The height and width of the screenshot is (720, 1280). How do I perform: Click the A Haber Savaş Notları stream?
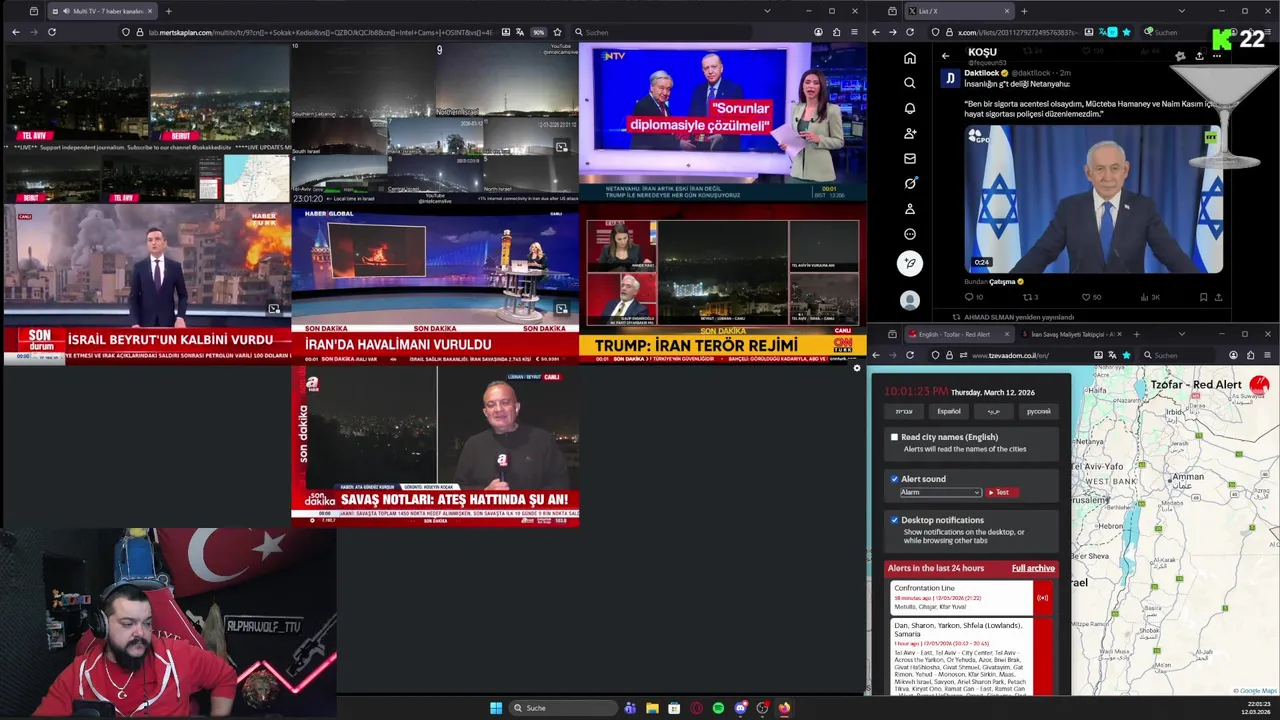tap(434, 446)
